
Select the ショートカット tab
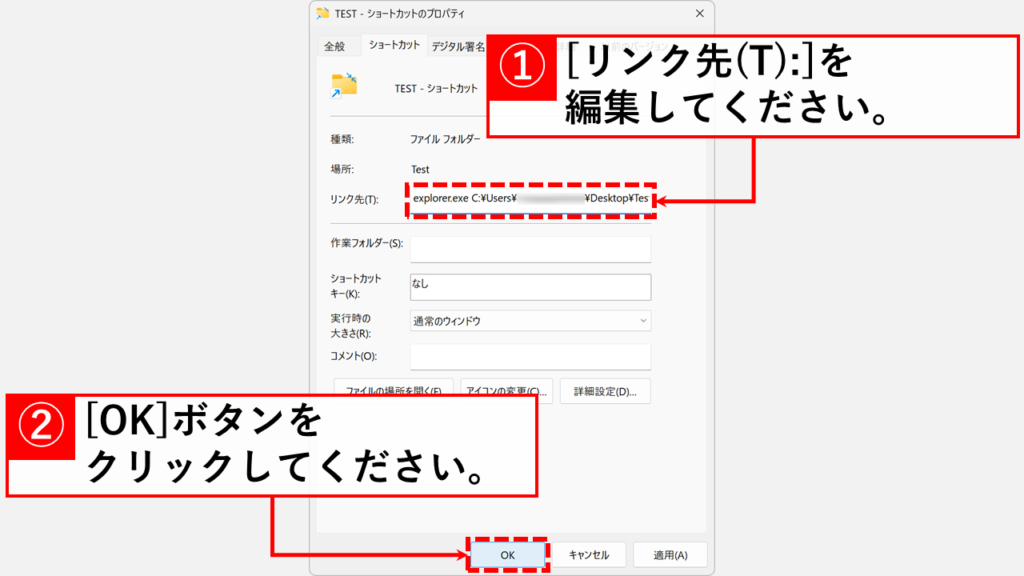point(394,46)
